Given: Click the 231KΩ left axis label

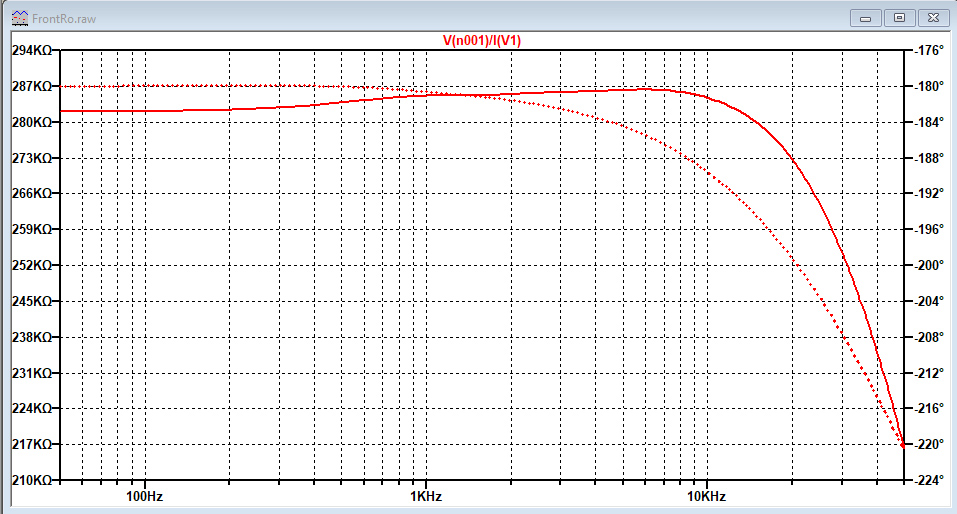Looking at the screenshot, I should (x=32, y=373).
